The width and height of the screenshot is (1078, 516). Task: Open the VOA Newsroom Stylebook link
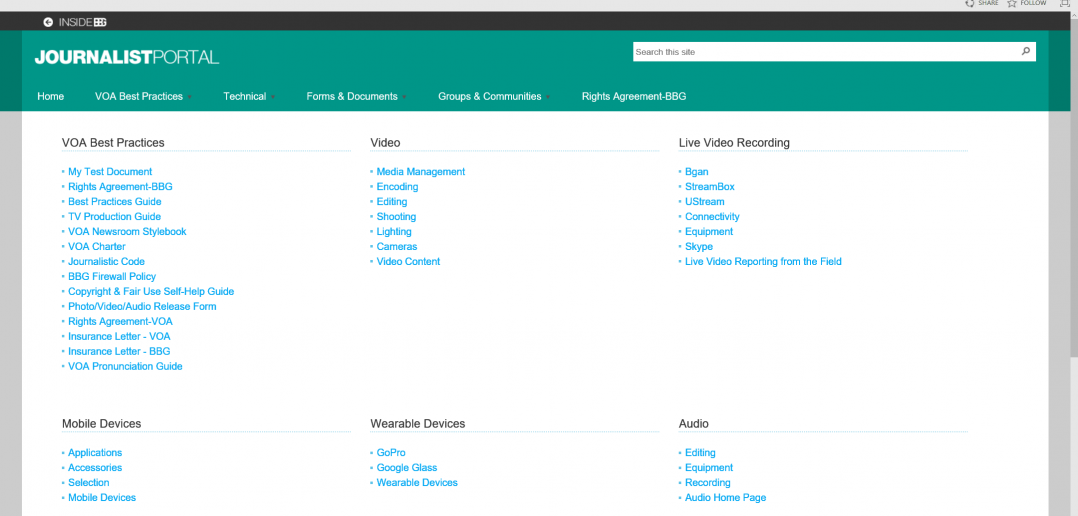(127, 232)
